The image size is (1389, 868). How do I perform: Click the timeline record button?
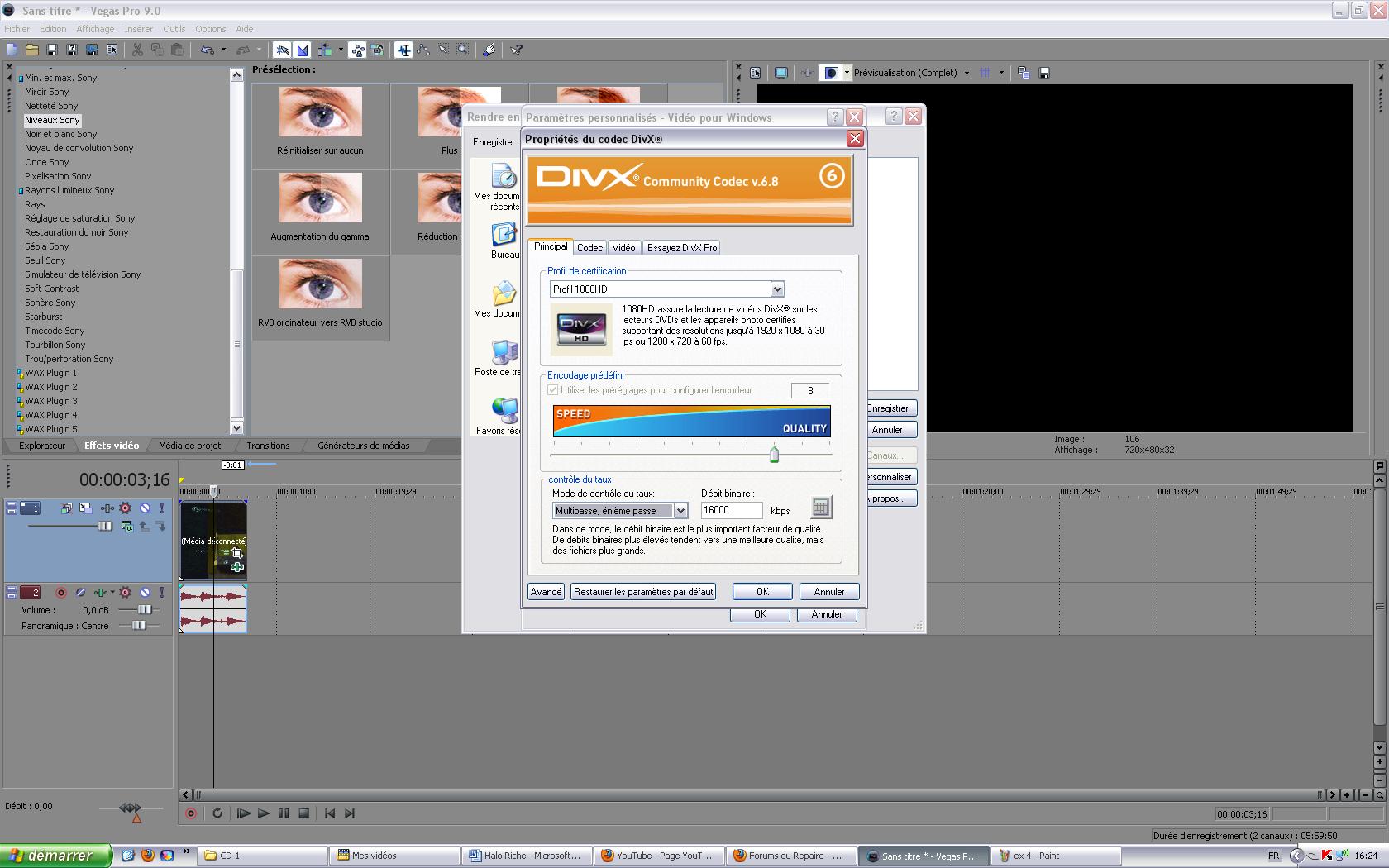tap(191, 813)
